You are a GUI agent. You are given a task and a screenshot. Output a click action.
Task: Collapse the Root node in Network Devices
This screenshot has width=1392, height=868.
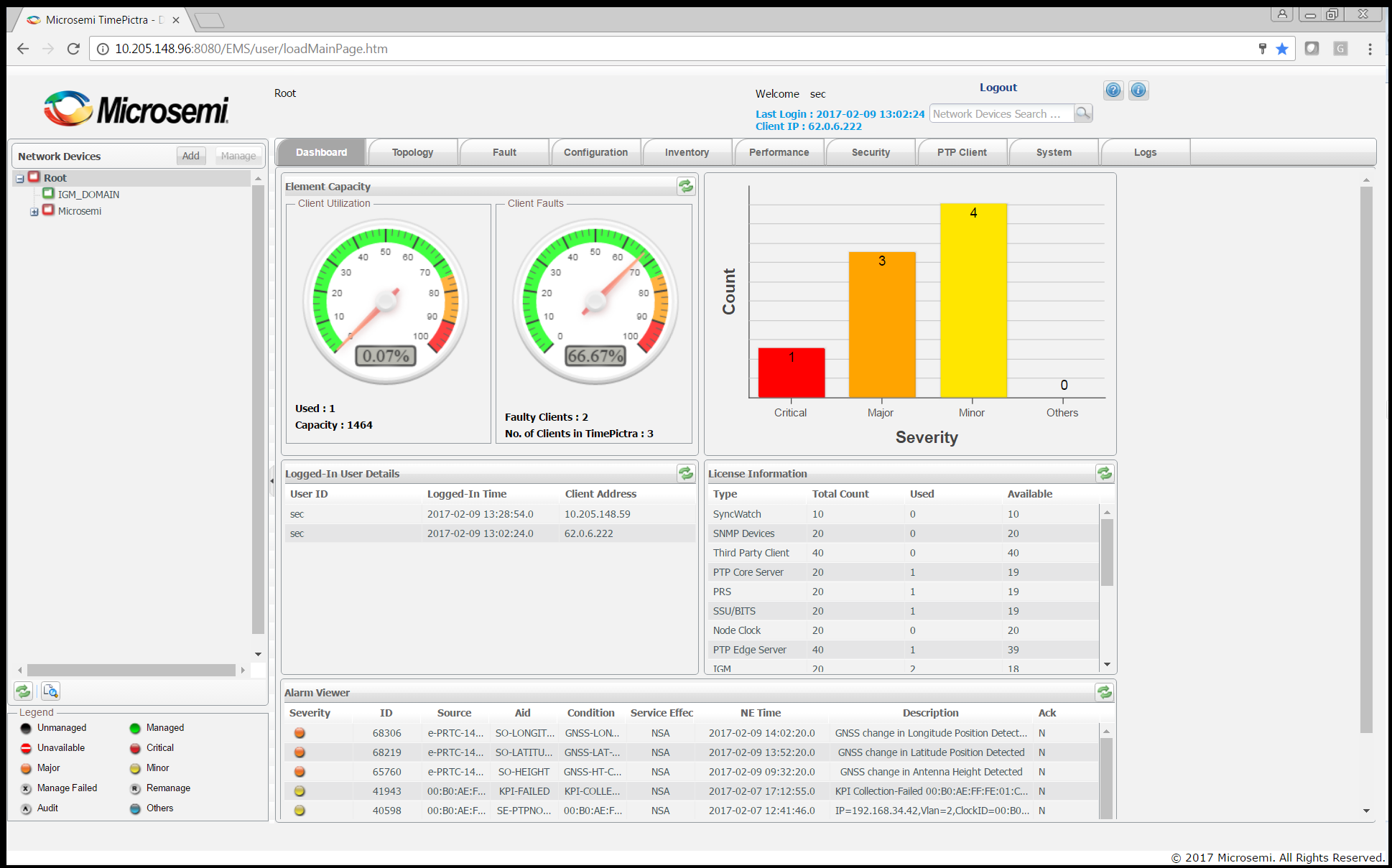point(21,177)
